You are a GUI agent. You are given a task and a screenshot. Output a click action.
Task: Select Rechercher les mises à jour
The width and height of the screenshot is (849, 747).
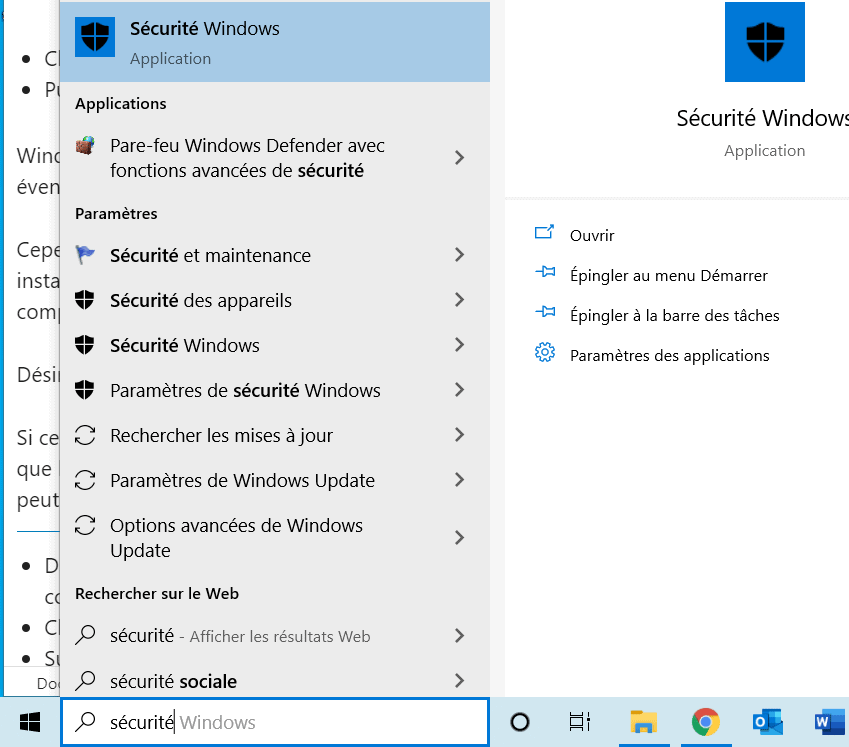click(x=275, y=435)
